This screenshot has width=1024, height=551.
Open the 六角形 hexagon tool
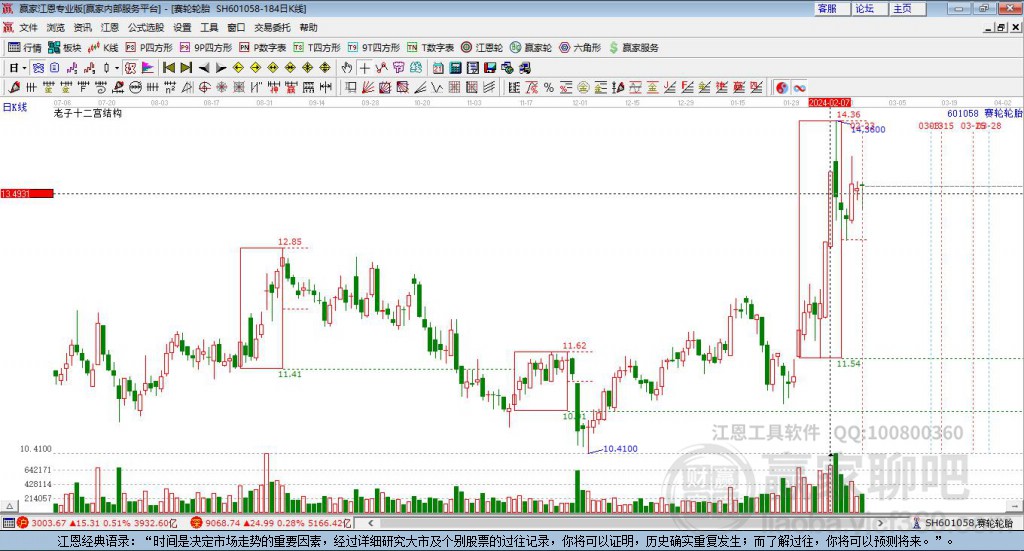click(580, 48)
